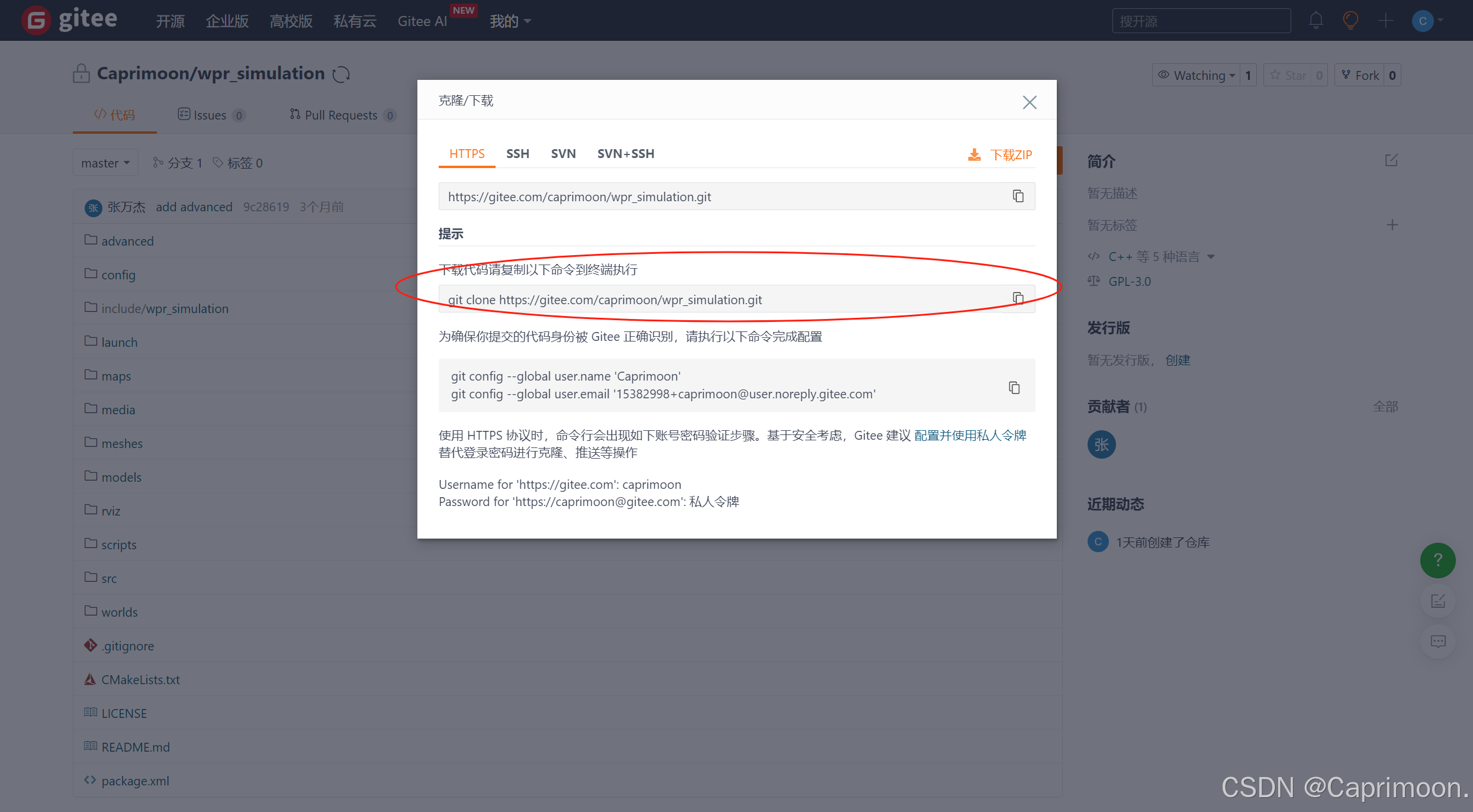Image resolution: width=1473 pixels, height=812 pixels.
Task: Click the edit introduction icon
Action: (1391, 160)
